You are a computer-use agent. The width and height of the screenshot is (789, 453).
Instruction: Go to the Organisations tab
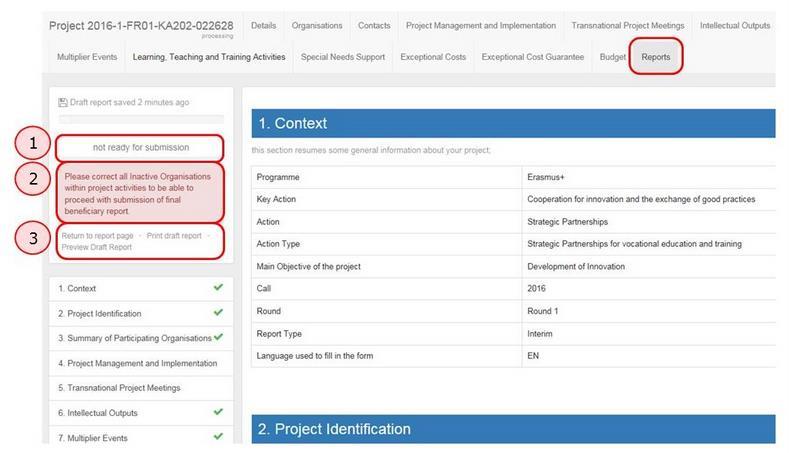pyautogui.click(x=317, y=26)
